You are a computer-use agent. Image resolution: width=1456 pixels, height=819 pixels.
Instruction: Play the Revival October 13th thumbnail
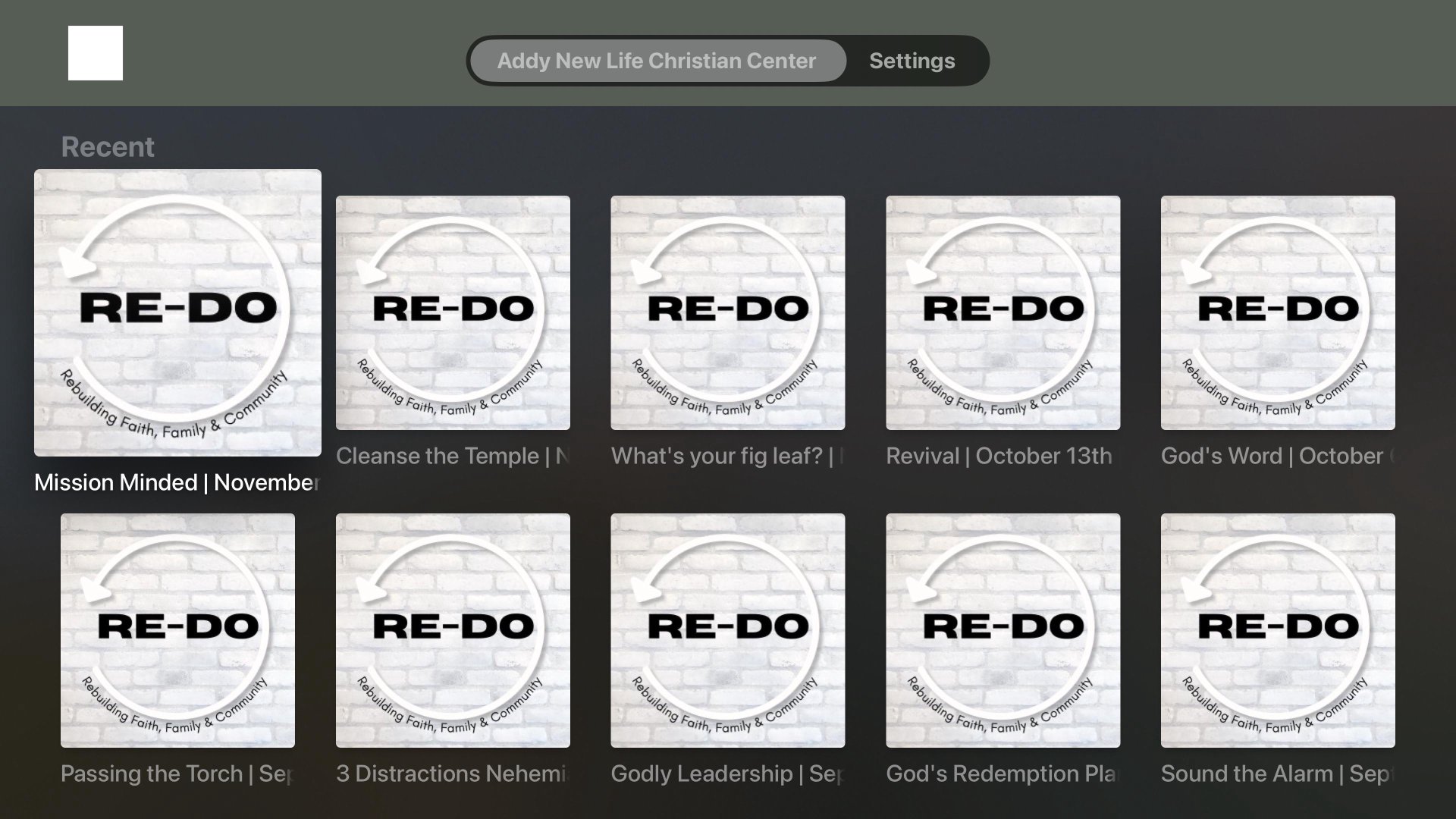click(x=1003, y=312)
